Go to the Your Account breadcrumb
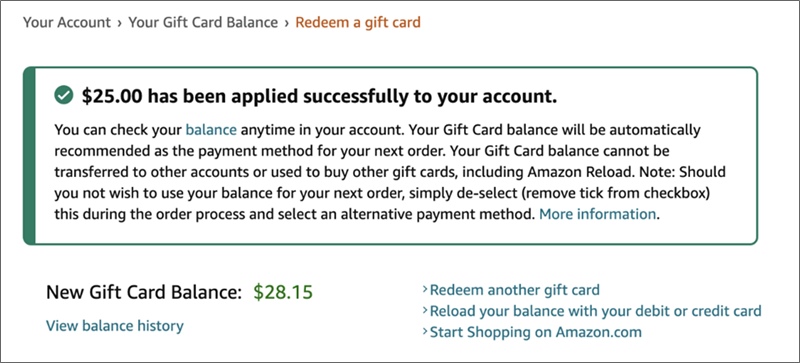This screenshot has height=363, width=800. tap(67, 23)
